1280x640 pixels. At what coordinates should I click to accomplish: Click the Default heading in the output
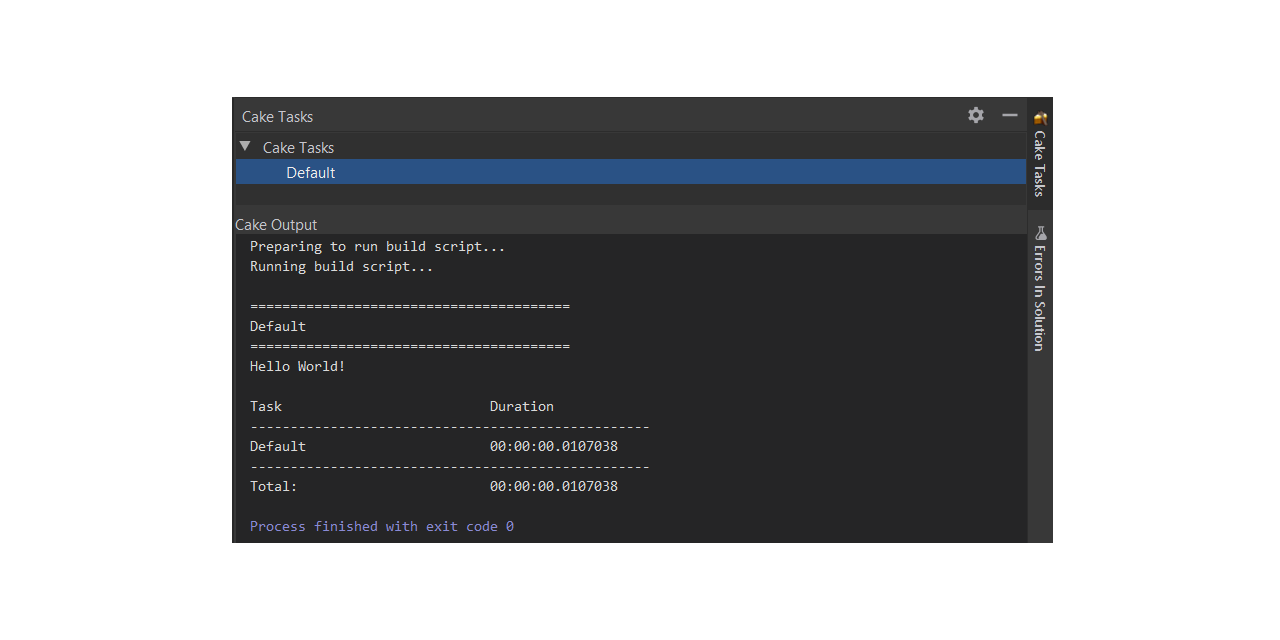[x=277, y=326]
